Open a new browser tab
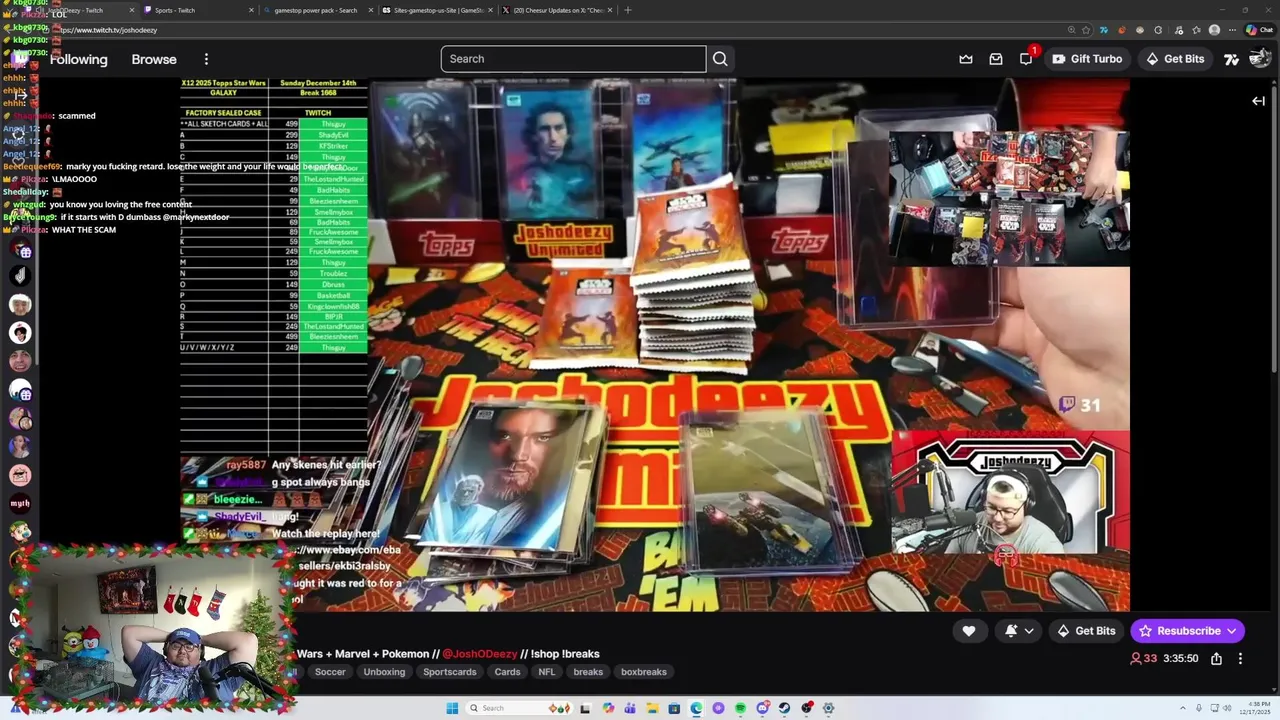The height and width of the screenshot is (720, 1280). tap(628, 10)
